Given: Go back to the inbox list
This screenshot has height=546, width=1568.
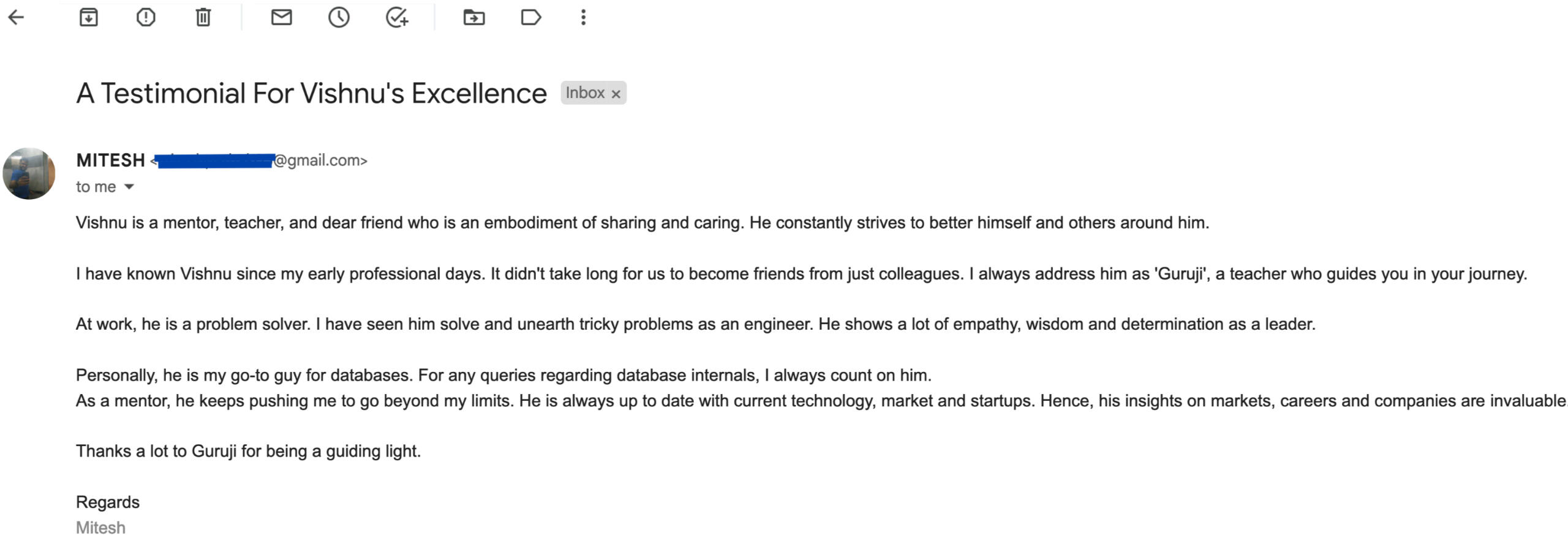Looking at the screenshot, I should pyautogui.click(x=17, y=17).
